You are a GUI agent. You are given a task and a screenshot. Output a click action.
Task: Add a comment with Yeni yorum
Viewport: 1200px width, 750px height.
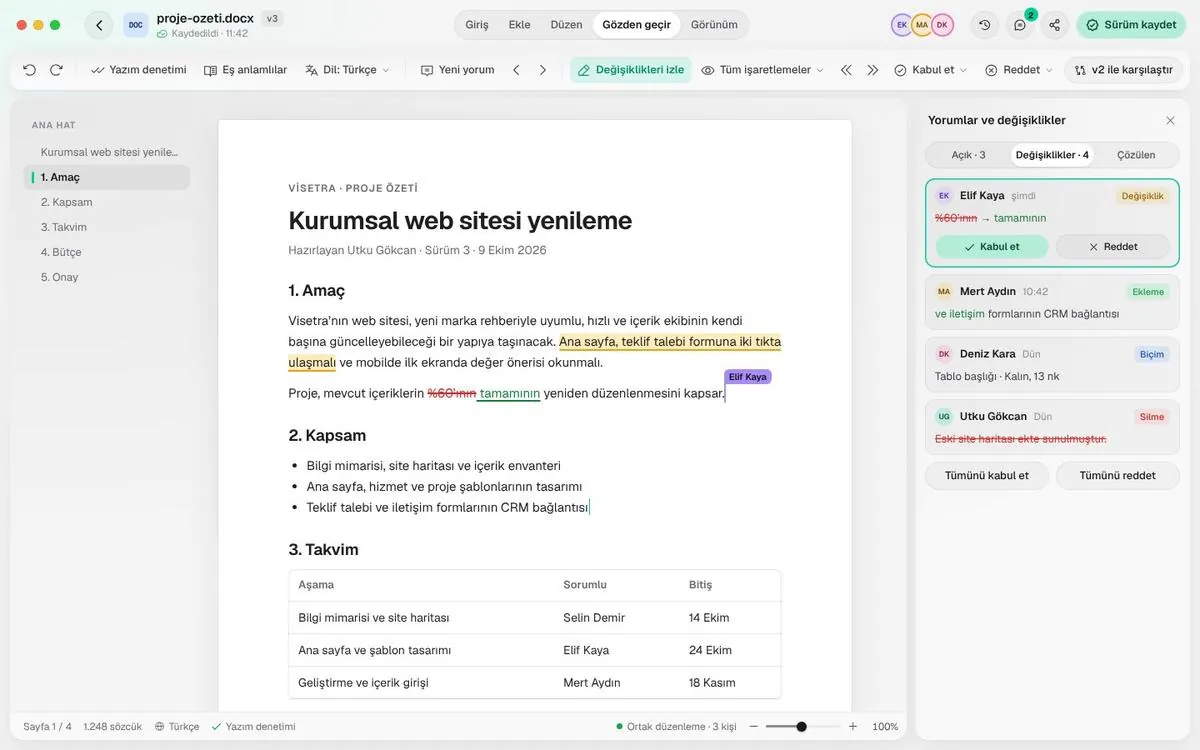pyautogui.click(x=458, y=70)
